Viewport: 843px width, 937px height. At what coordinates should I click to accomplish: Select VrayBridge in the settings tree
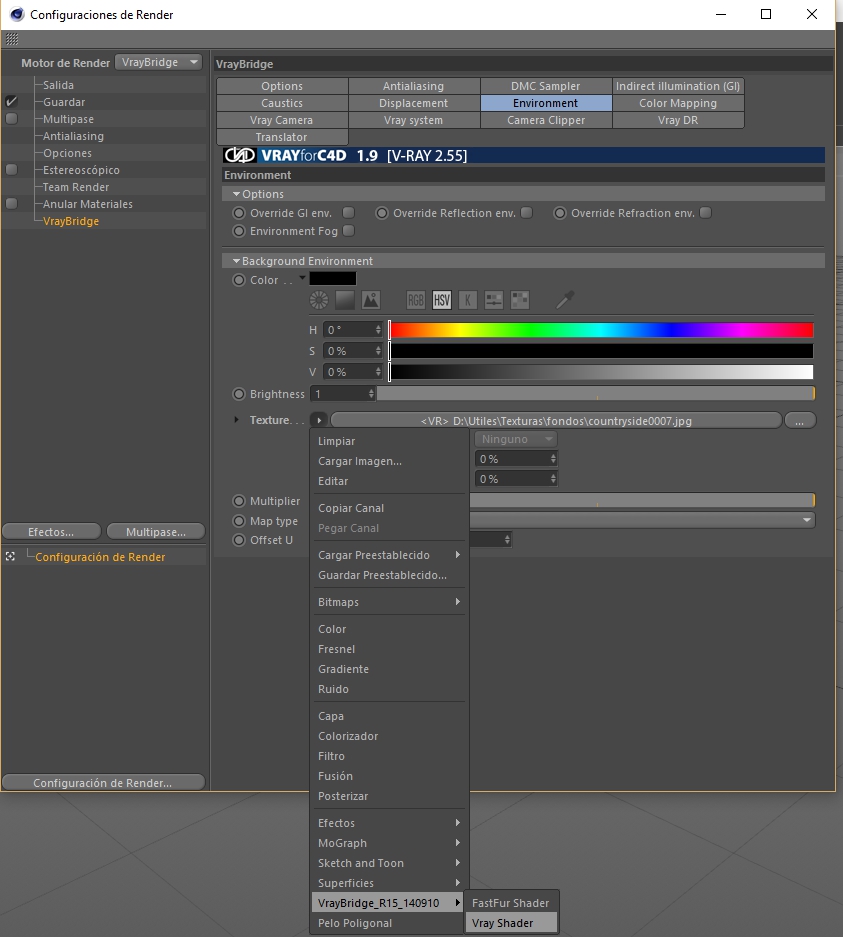[70, 221]
